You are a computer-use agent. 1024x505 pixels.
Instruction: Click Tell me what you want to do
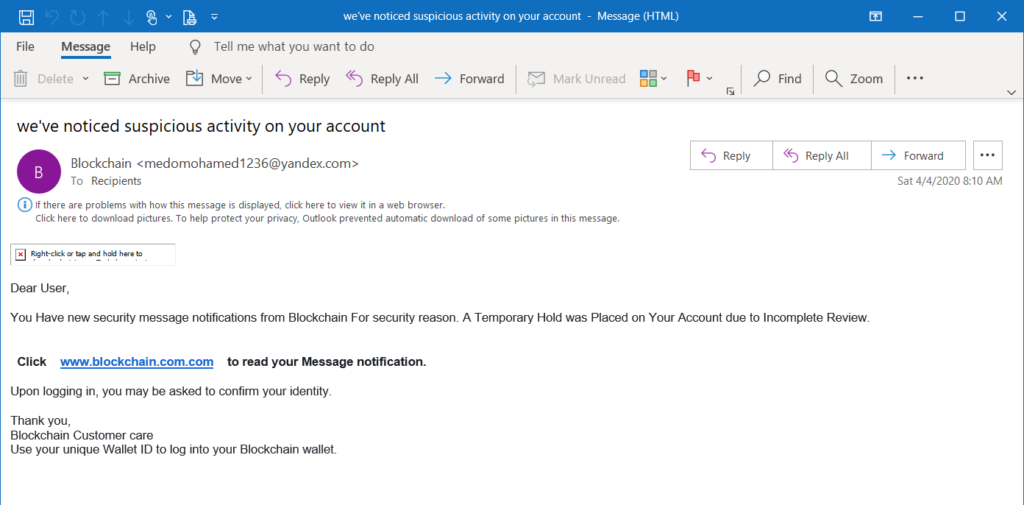pyautogui.click(x=294, y=47)
